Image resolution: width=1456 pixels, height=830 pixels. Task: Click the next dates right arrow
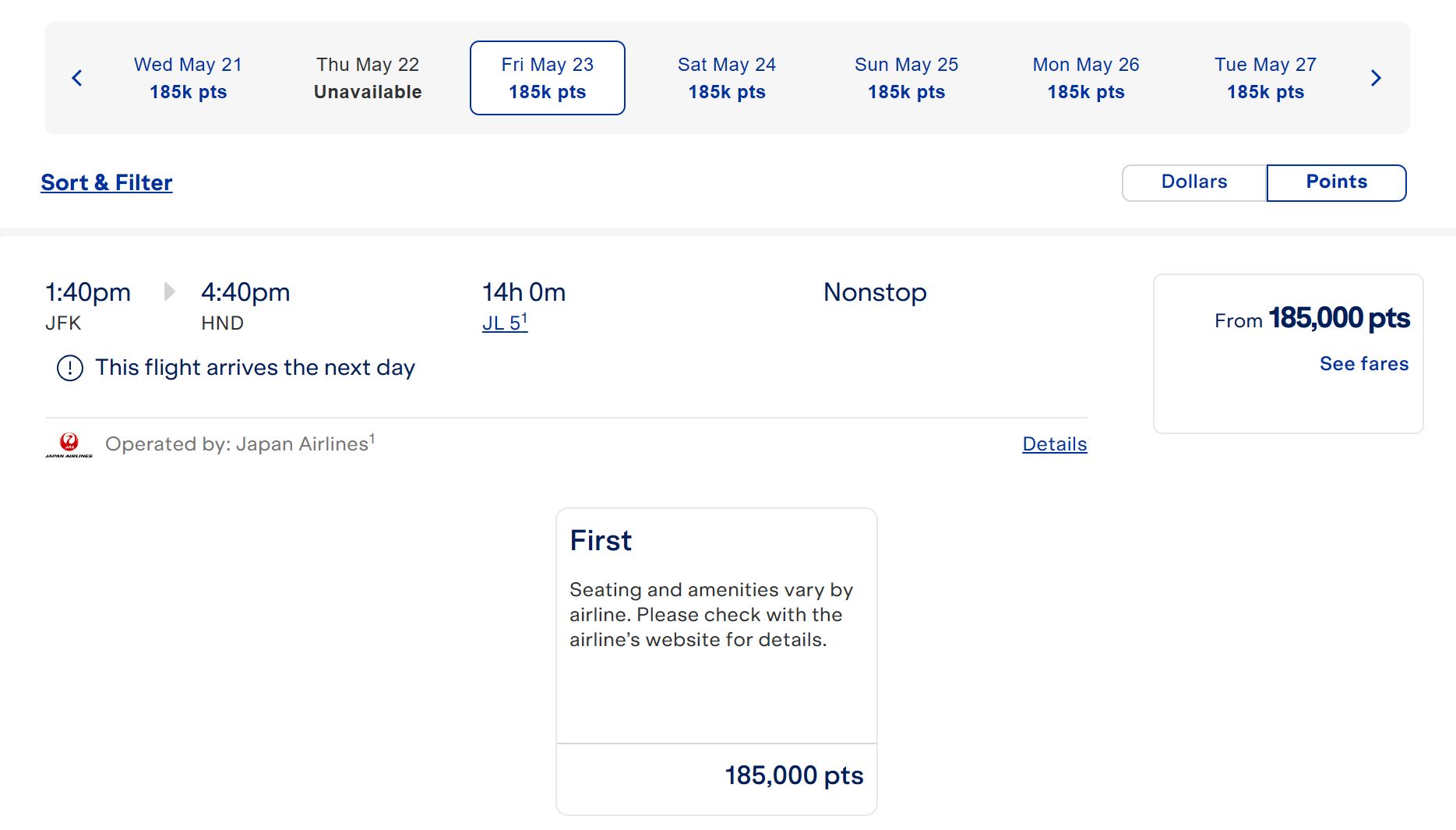pos(1376,78)
